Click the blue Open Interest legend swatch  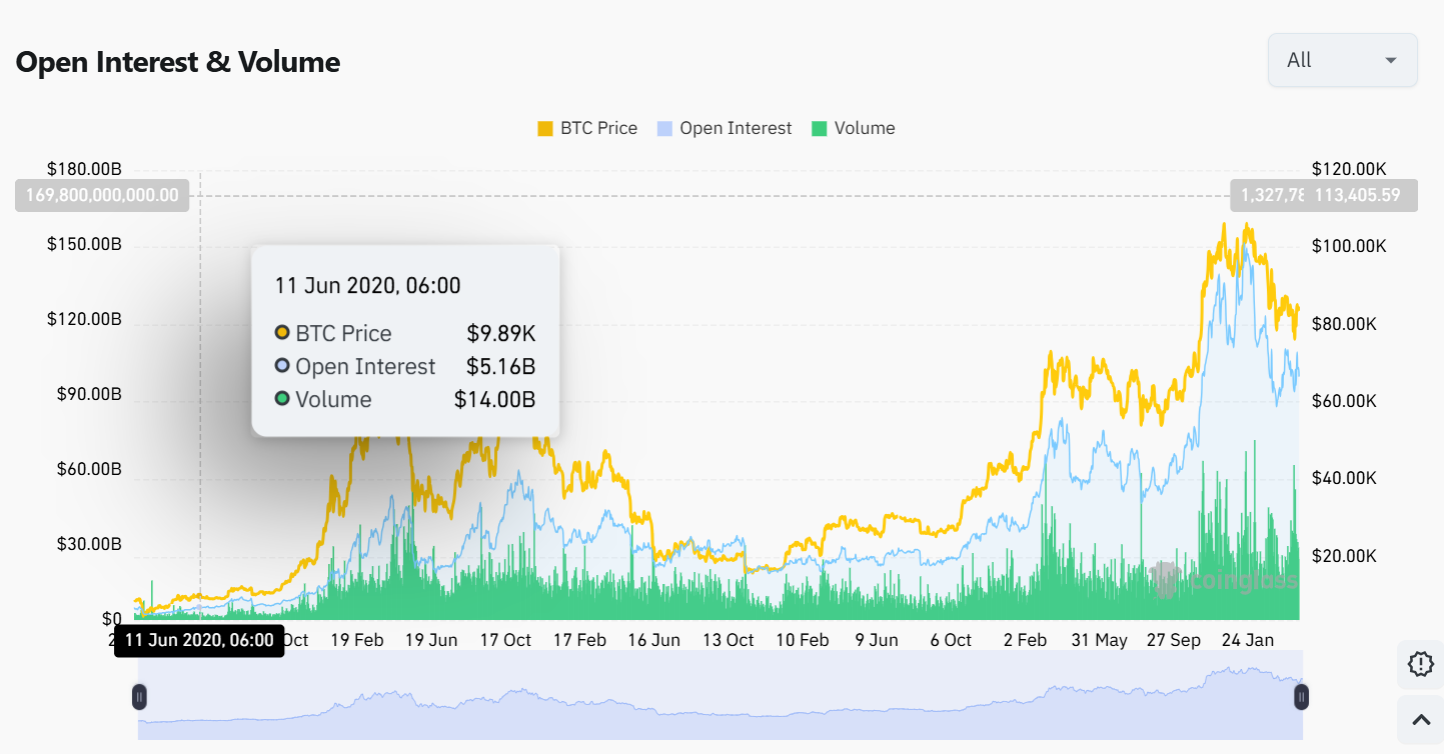point(664,128)
